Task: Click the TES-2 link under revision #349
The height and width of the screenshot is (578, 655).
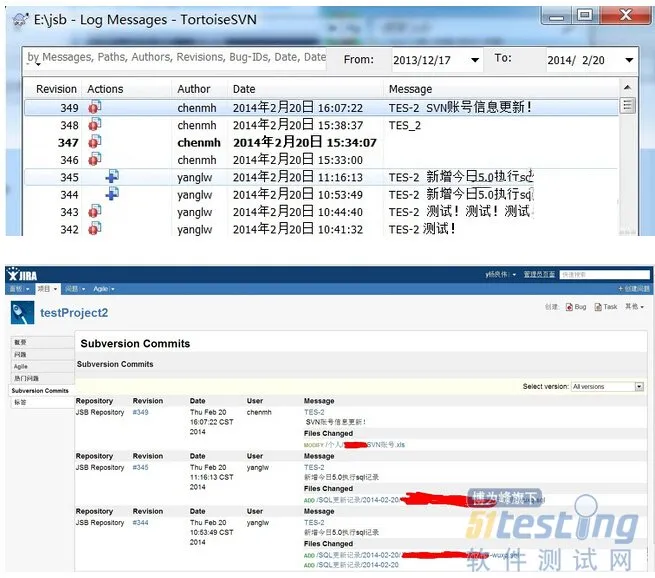Action: pos(314,412)
